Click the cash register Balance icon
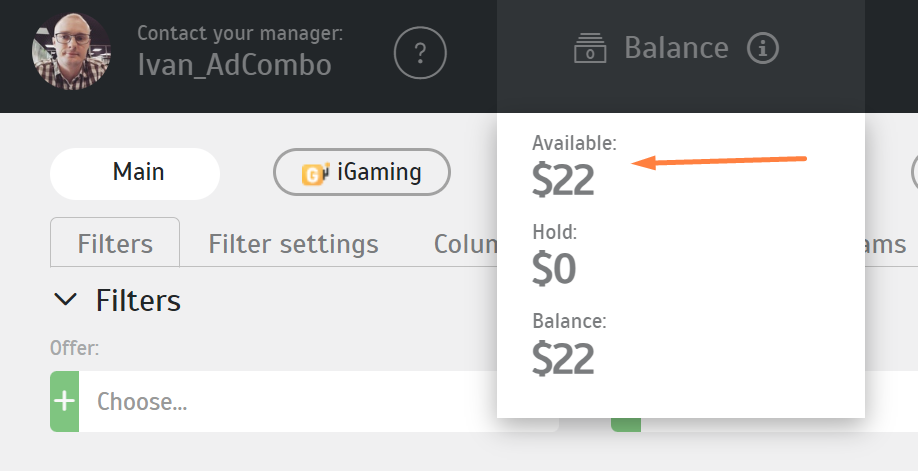 (590, 47)
